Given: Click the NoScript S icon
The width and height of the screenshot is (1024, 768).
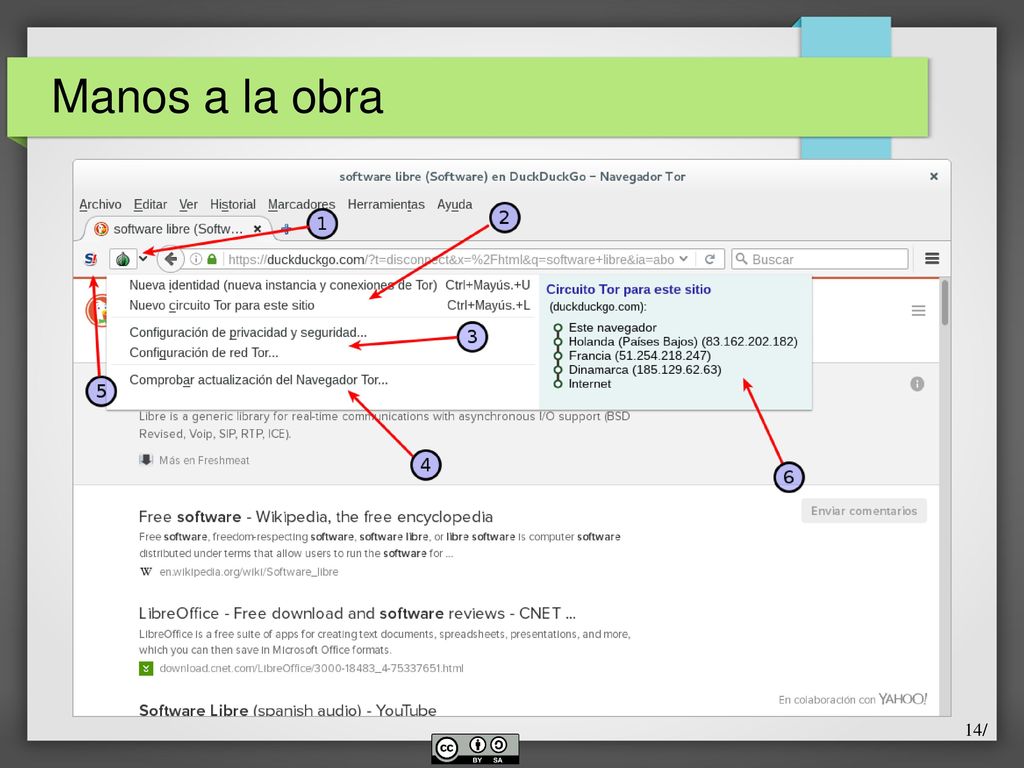Looking at the screenshot, I should pos(91,259).
